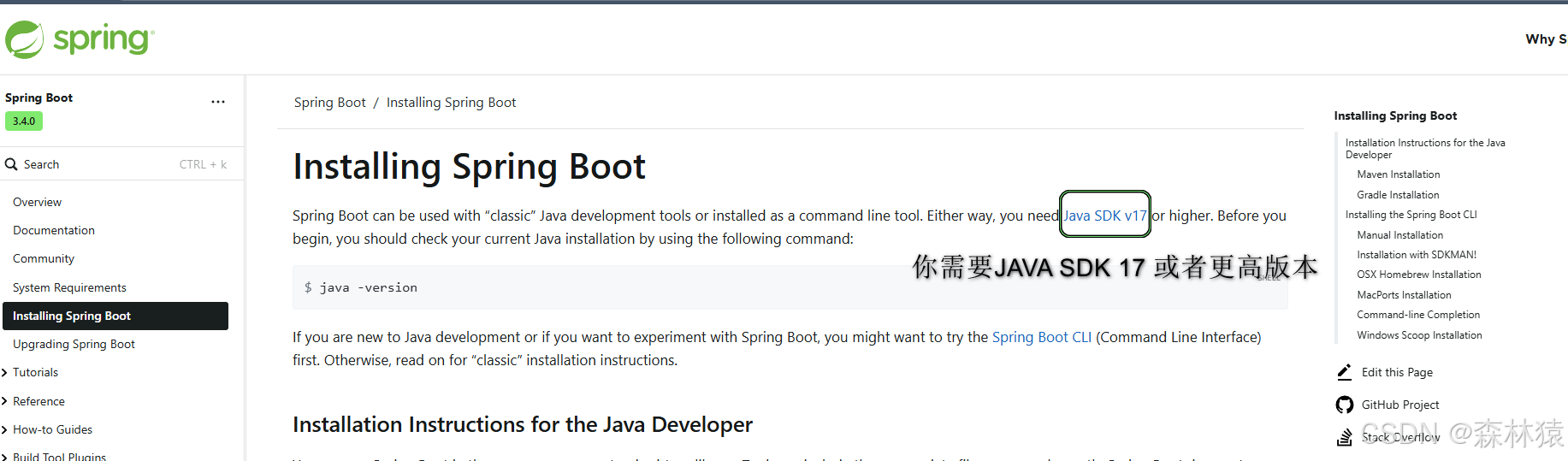This screenshot has height=461, width=1568.
Task: Click Spring Boot title in sidebar
Action: [38, 98]
